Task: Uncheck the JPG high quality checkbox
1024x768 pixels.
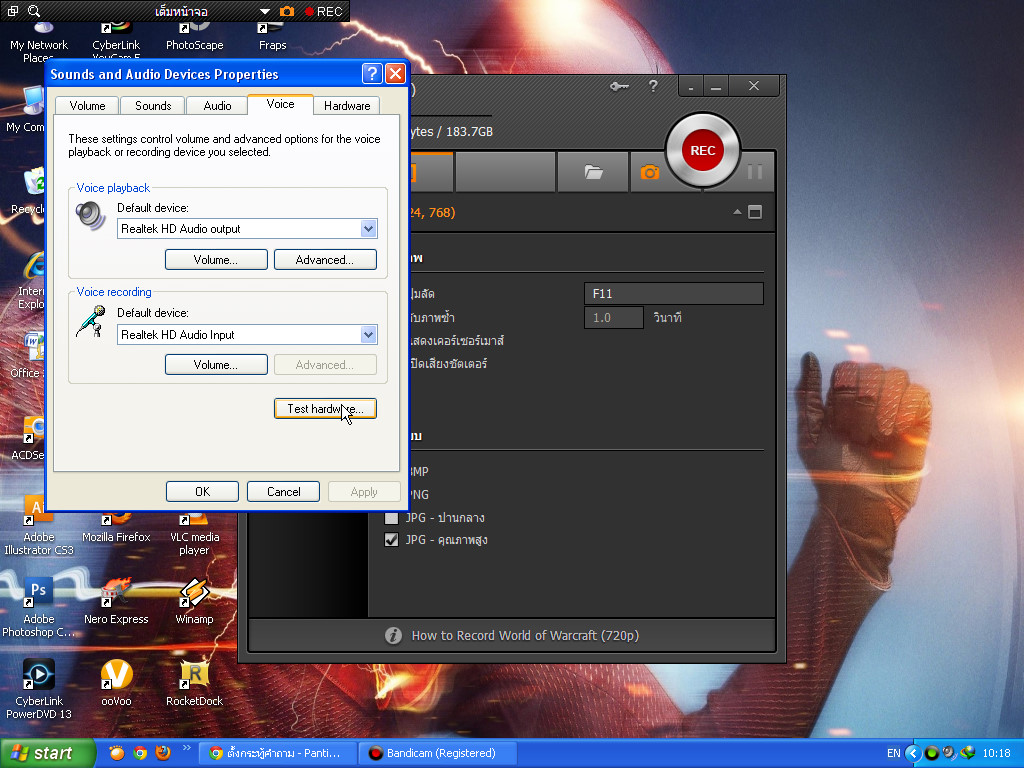Action: (x=391, y=540)
